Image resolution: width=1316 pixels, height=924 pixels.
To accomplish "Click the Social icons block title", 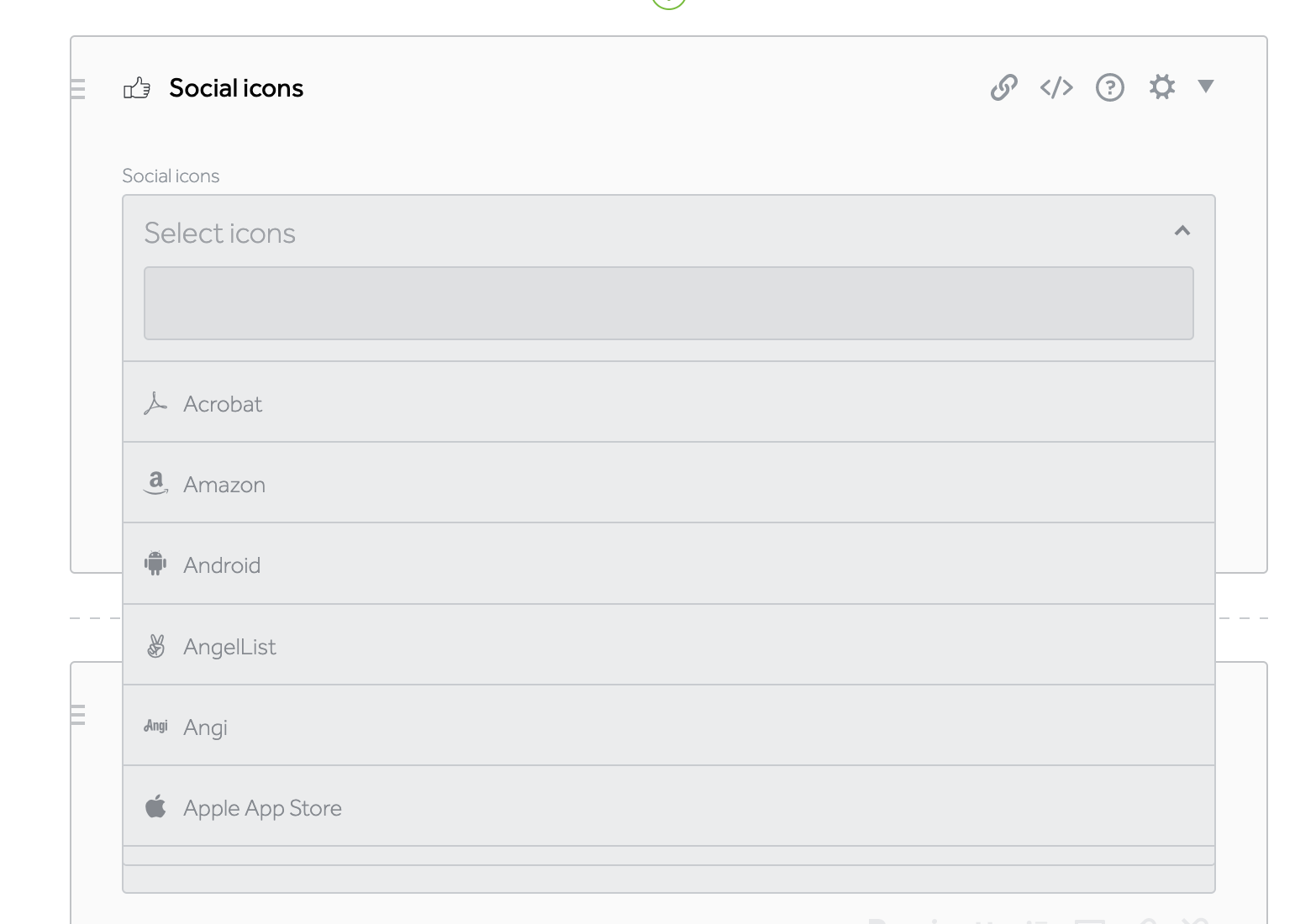I will (x=236, y=88).
